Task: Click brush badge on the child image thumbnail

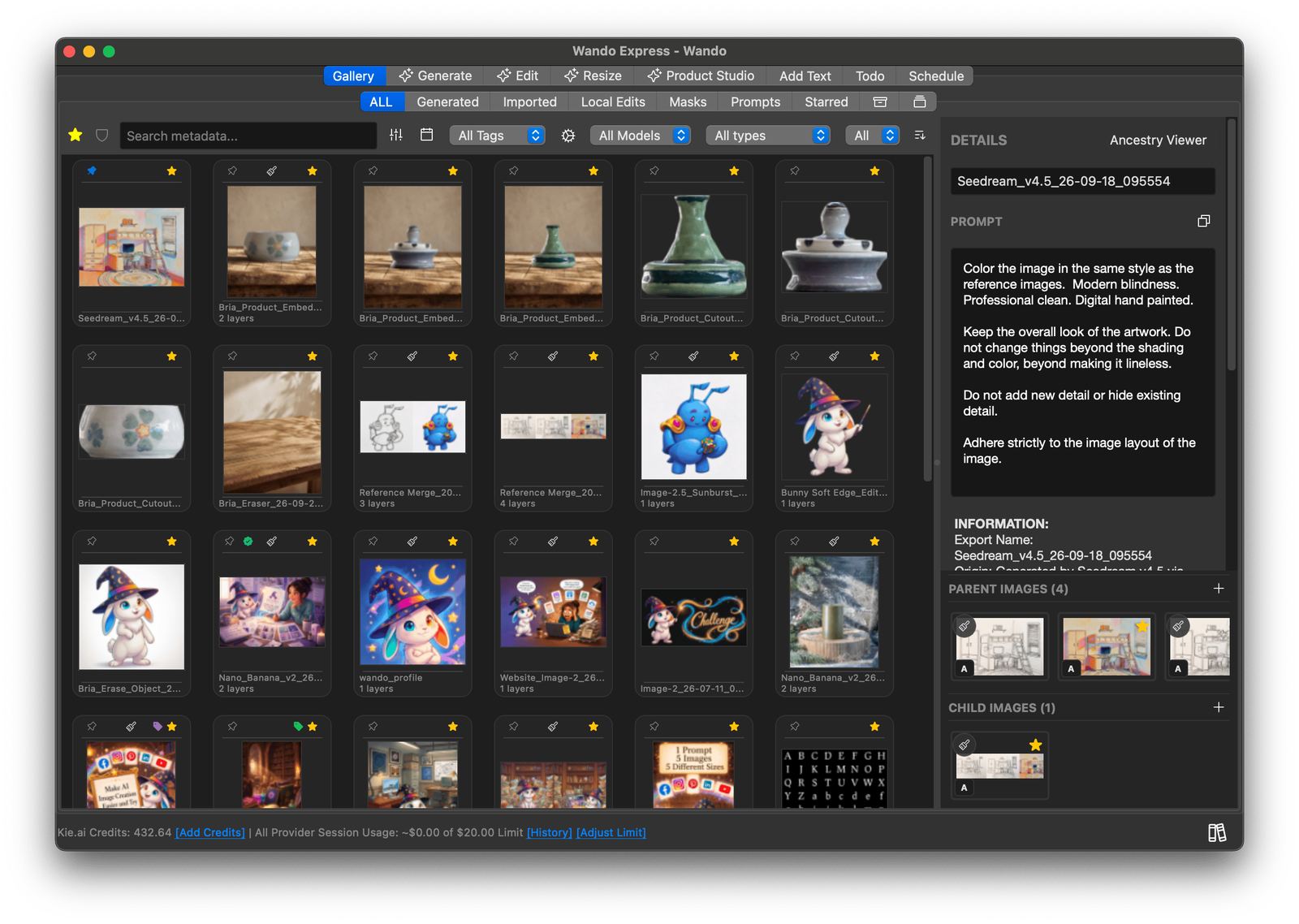Action: click(x=965, y=745)
